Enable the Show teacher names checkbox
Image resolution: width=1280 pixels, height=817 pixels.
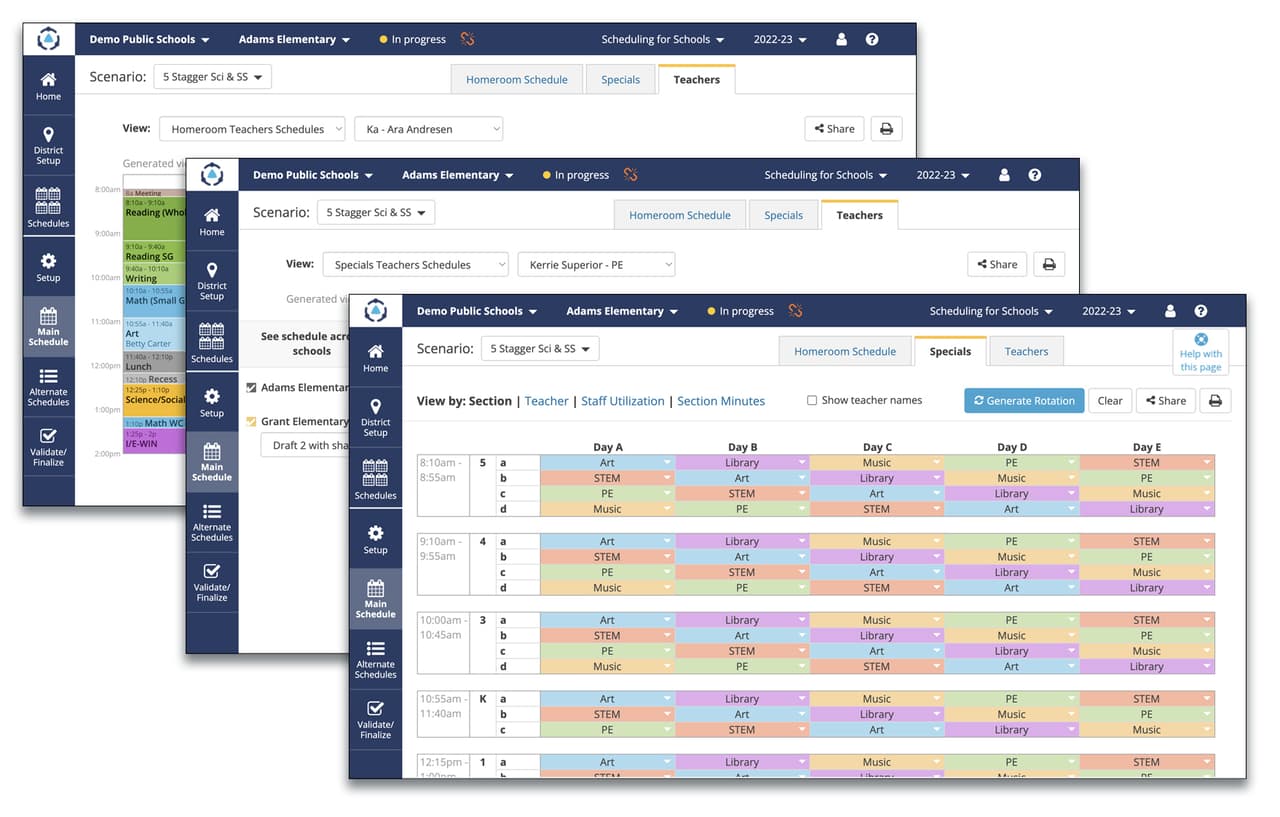tap(812, 401)
